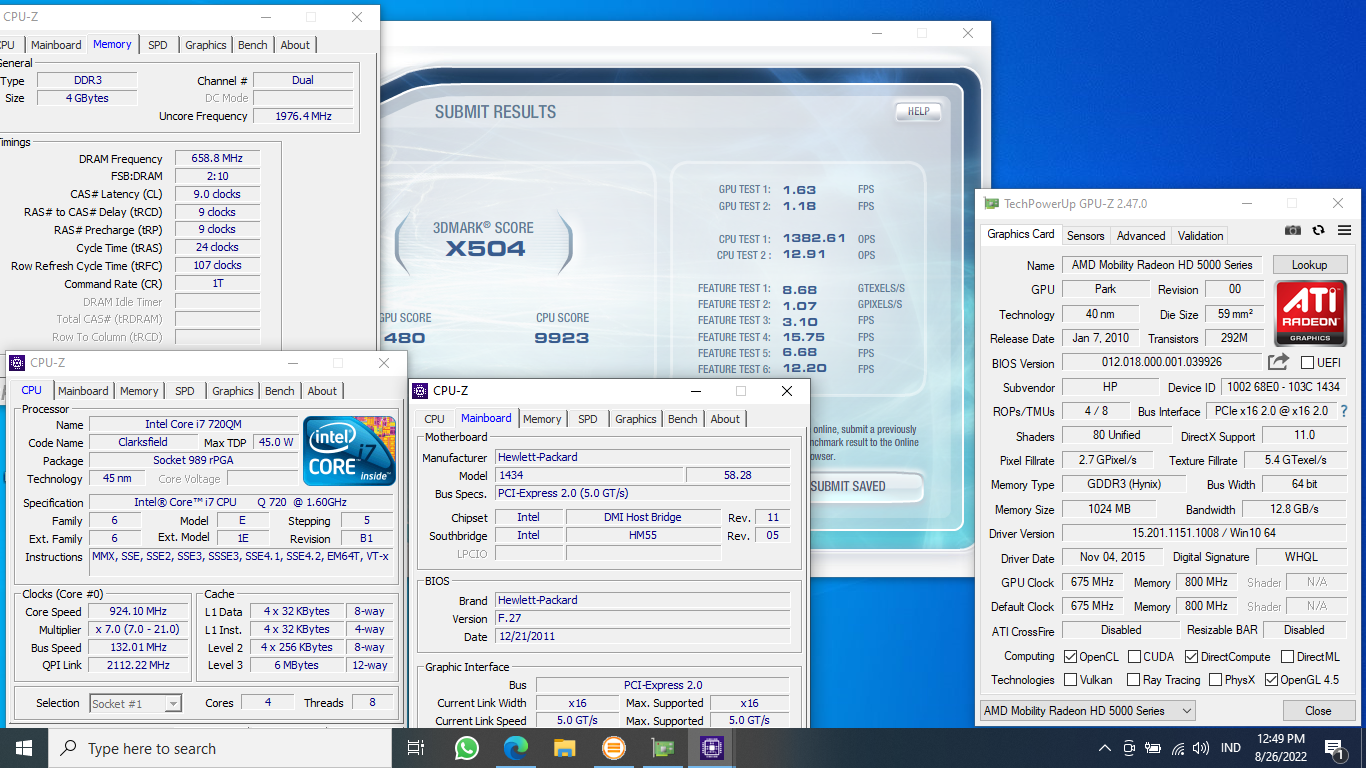This screenshot has height=768, width=1366.
Task: Open SPD tab in CPU-Z DDR3 timings window
Action: coord(158,45)
